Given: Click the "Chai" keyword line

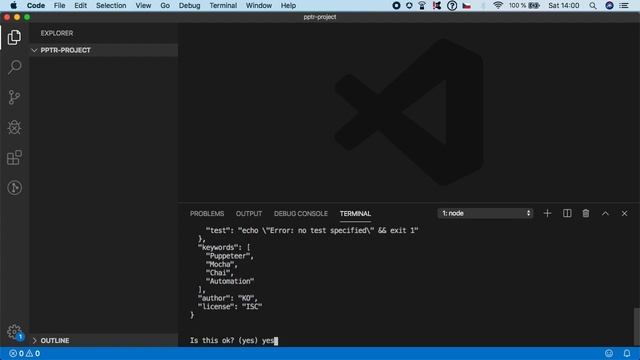Looking at the screenshot, I should [220, 273].
